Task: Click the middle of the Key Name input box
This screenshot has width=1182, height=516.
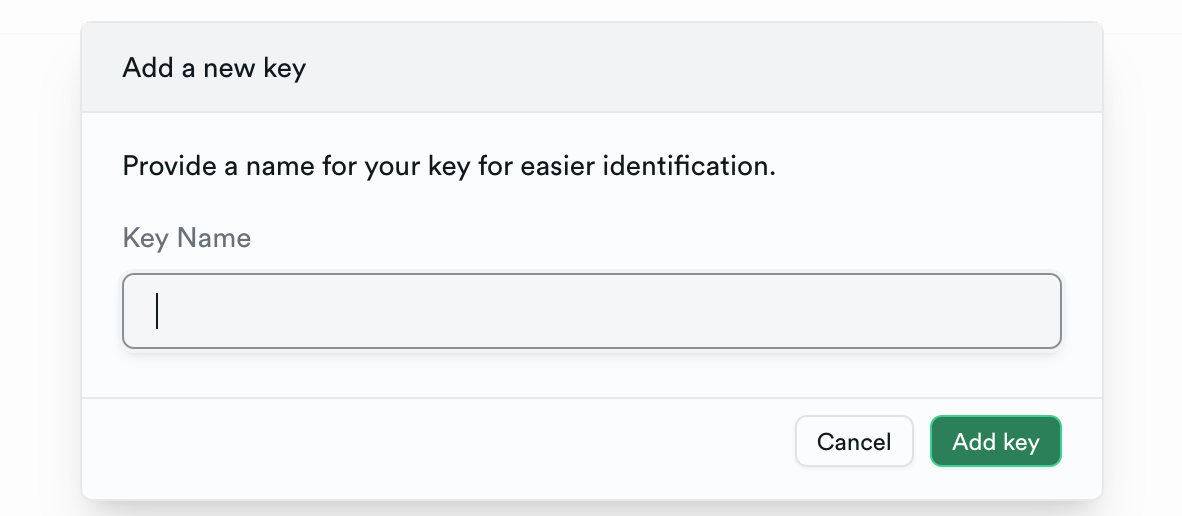Action: [591, 311]
